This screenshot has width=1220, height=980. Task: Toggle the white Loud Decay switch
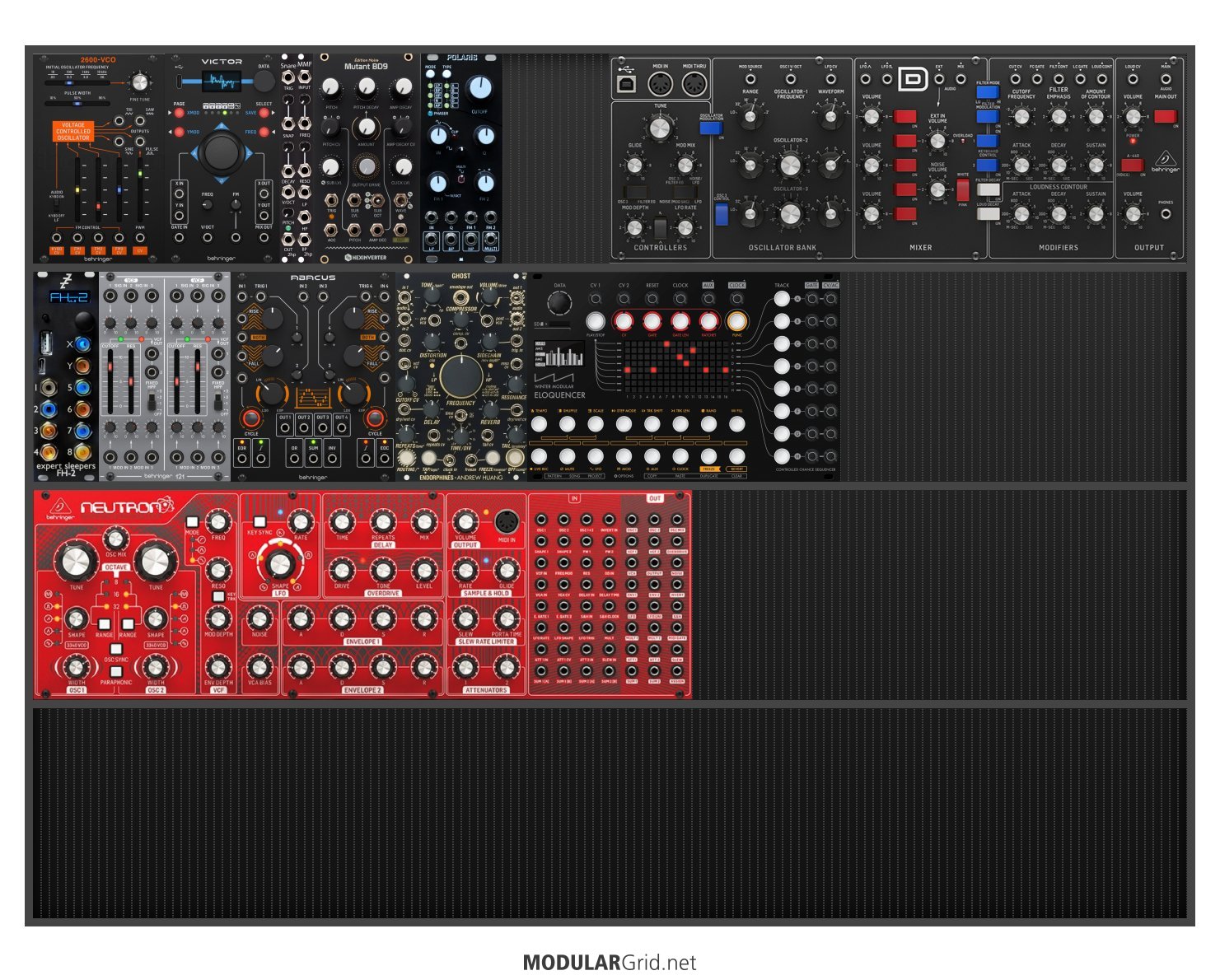pos(988,214)
